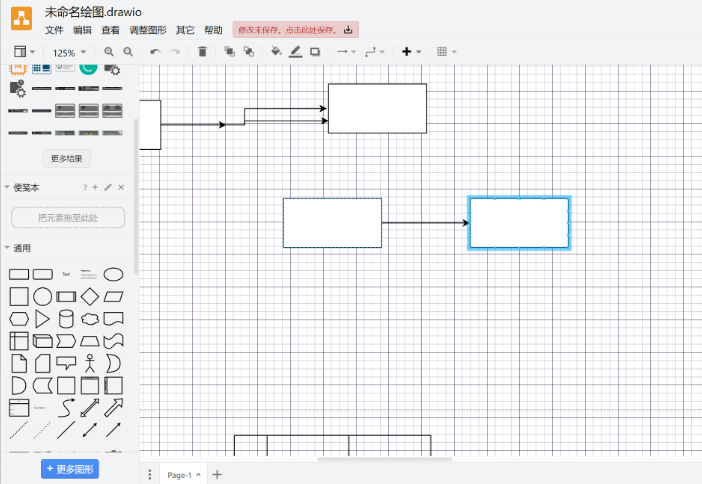Select the Rounded Rectangle shape

click(x=43, y=274)
